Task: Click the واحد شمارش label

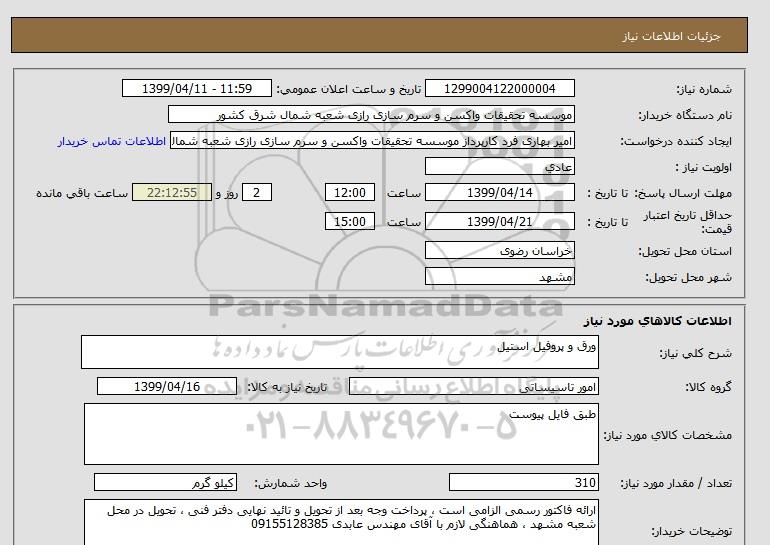Action: (291, 483)
